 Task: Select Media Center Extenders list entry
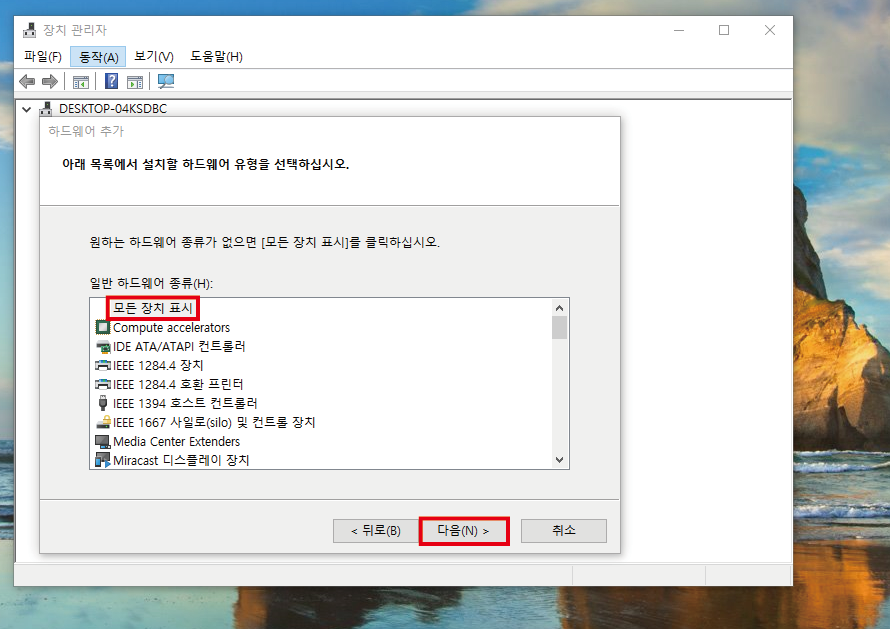(177, 441)
